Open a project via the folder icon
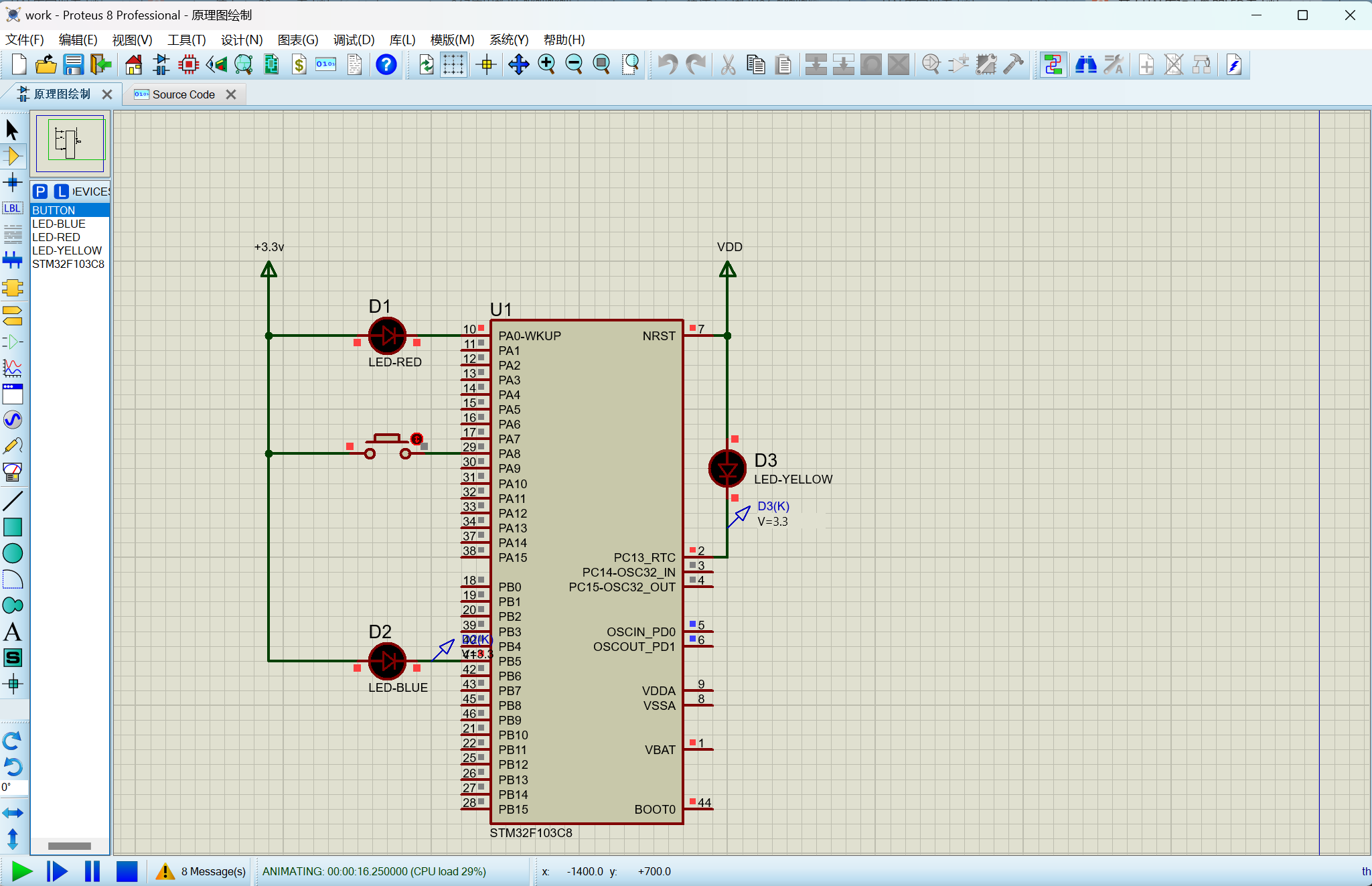 tap(46, 65)
